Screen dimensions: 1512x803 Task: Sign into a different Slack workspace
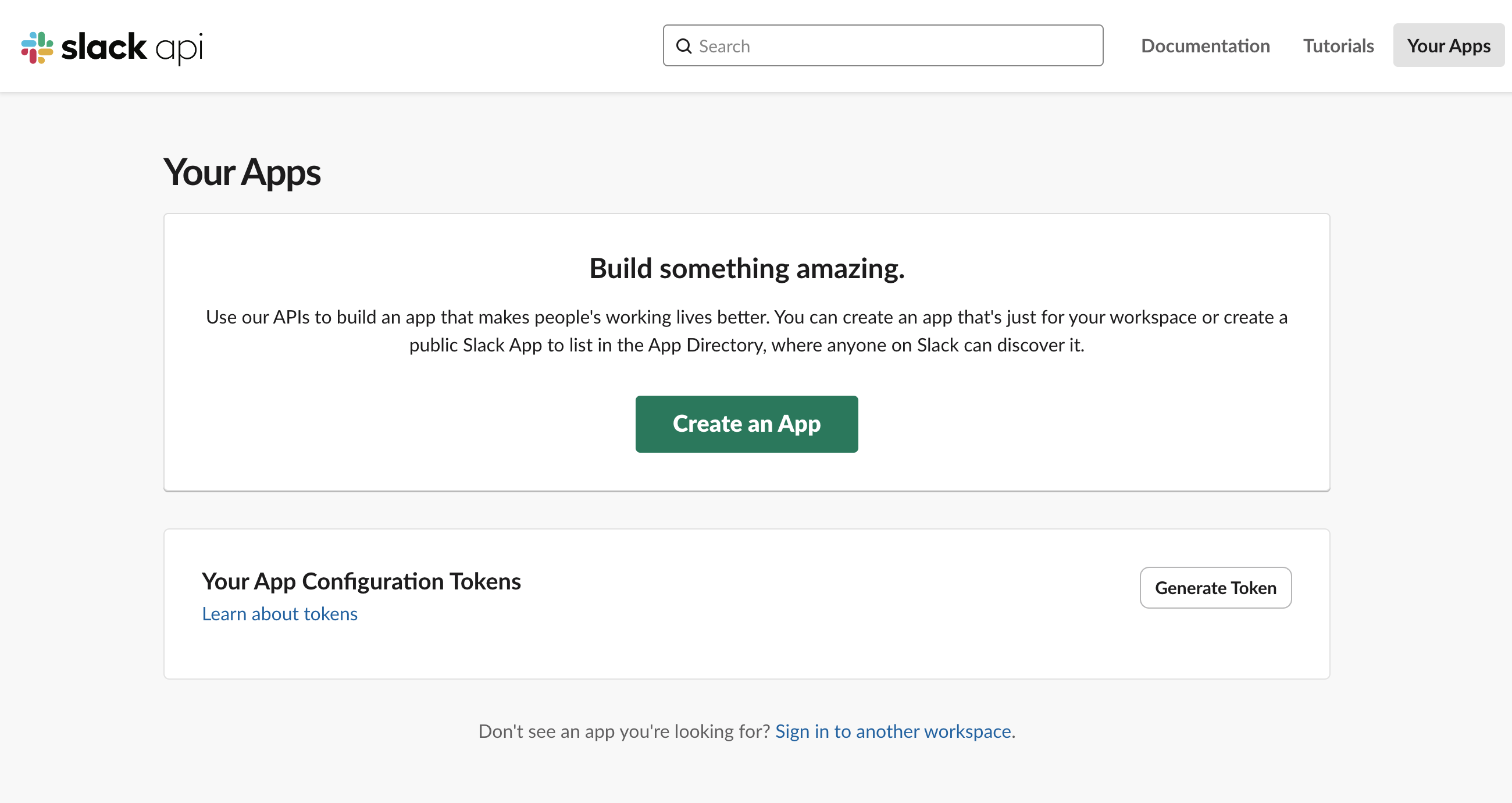[x=893, y=731]
